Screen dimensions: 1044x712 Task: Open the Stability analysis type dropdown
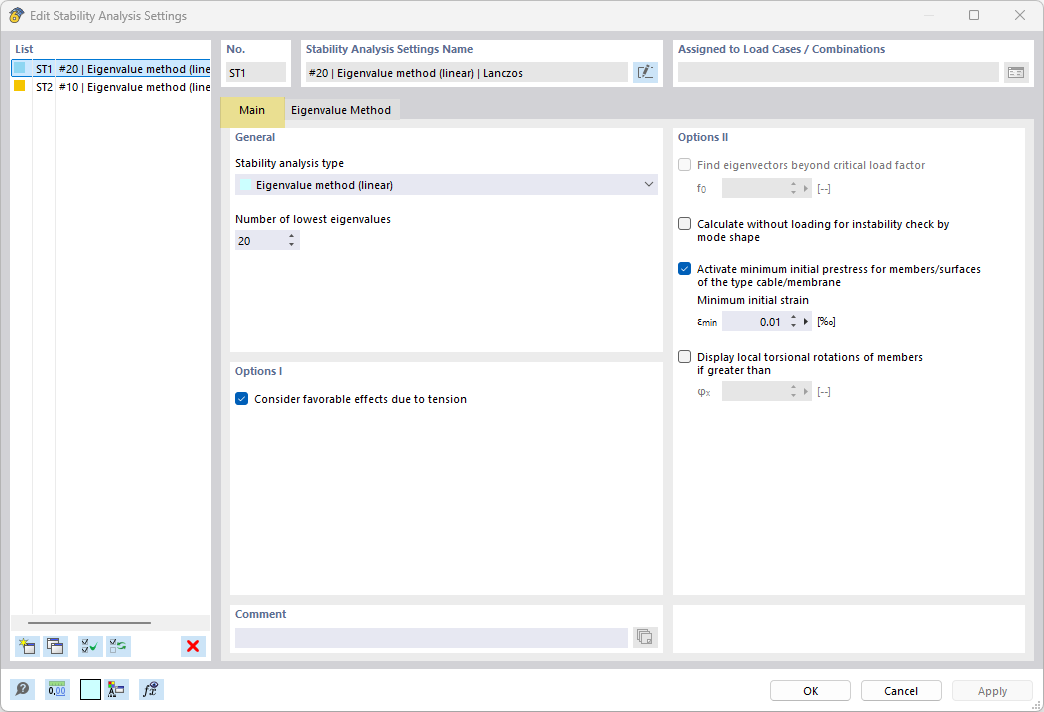[x=446, y=185]
